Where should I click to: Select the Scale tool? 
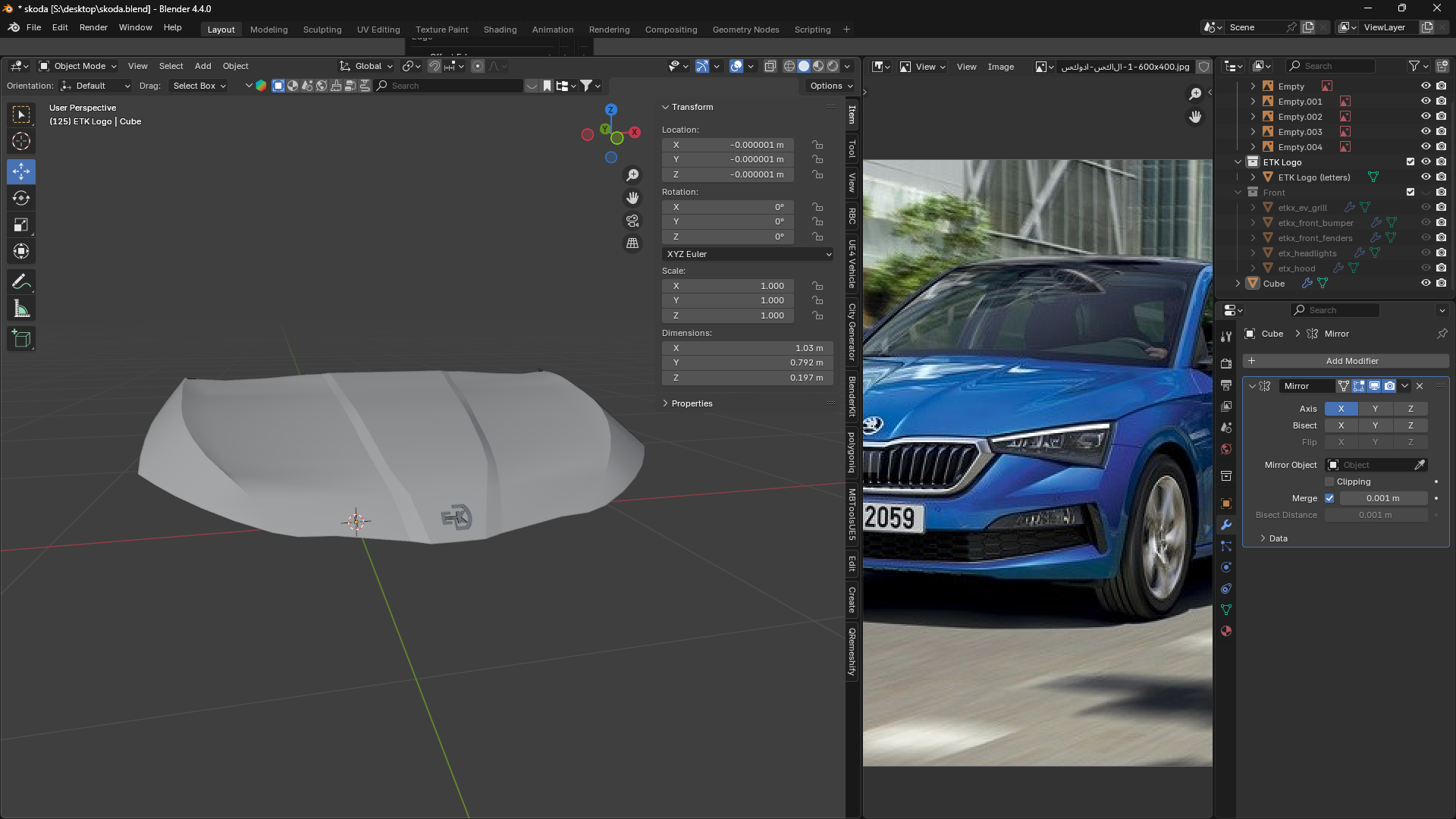click(21, 224)
